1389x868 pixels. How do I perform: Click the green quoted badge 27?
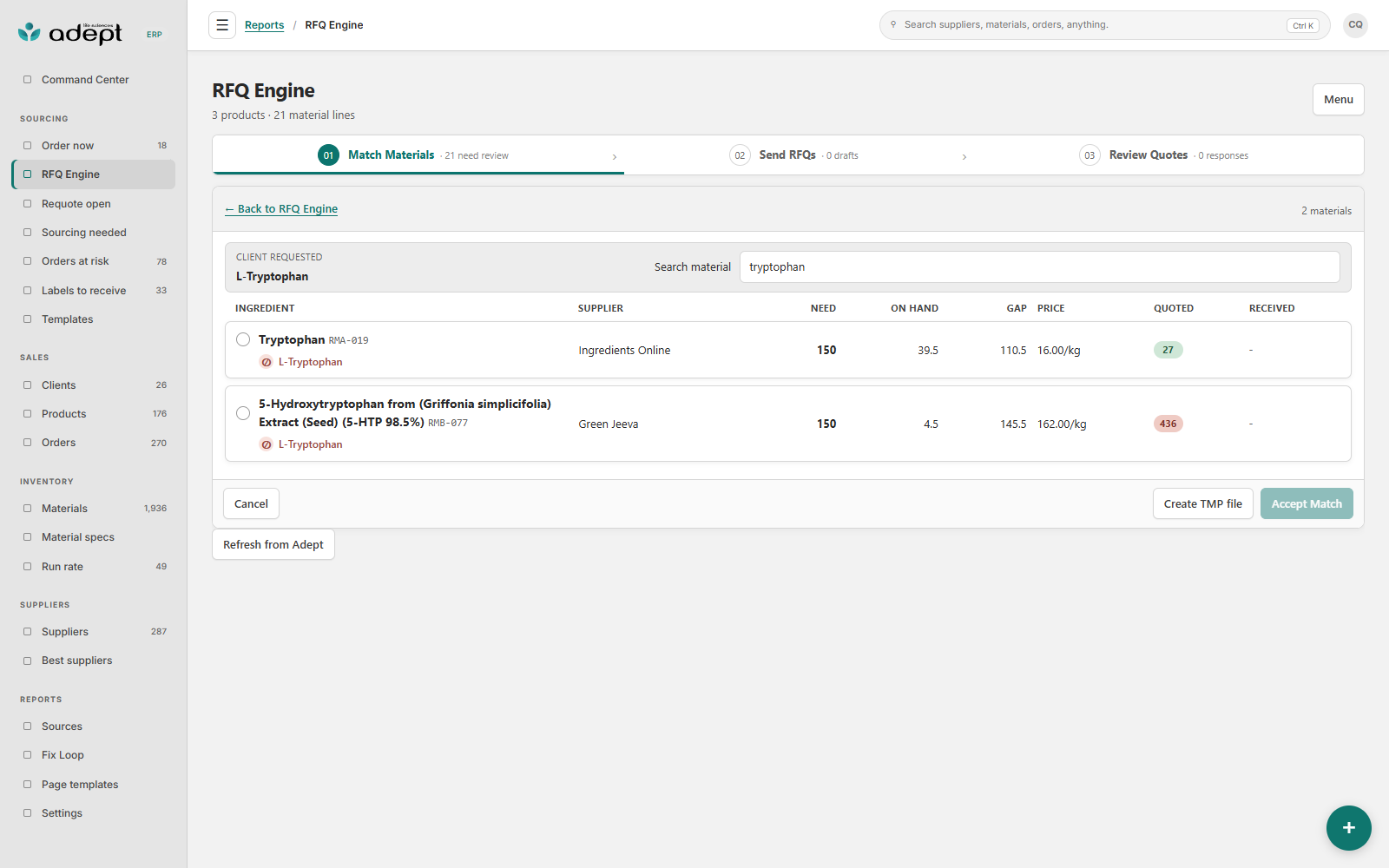point(1168,350)
